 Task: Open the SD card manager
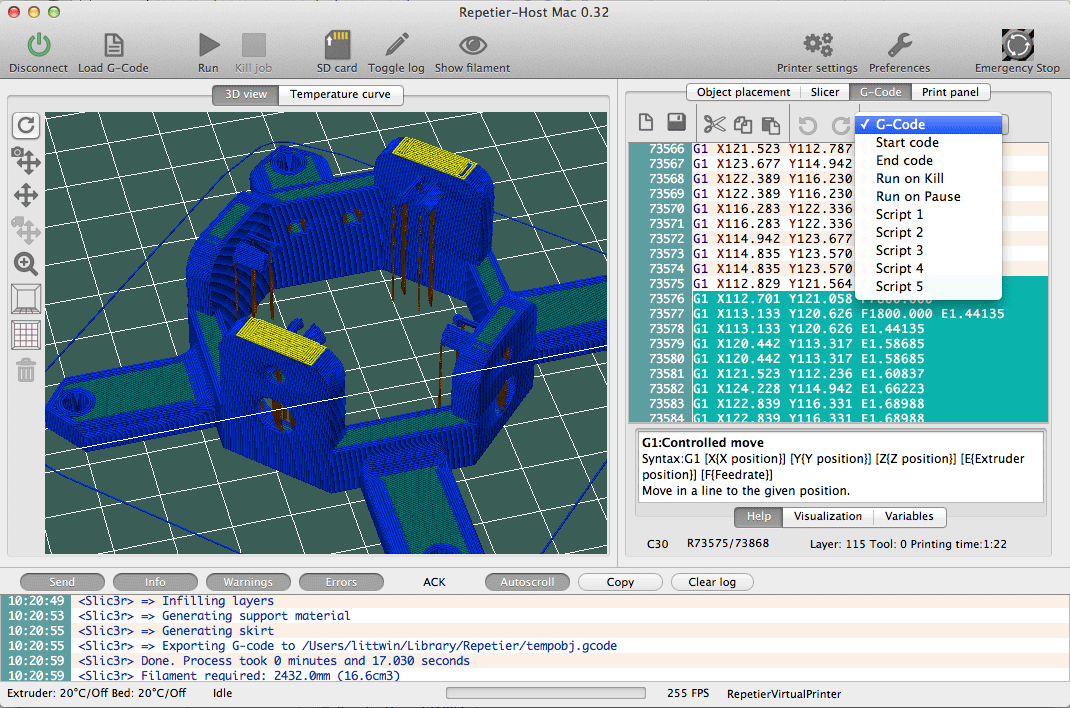[337, 45]
